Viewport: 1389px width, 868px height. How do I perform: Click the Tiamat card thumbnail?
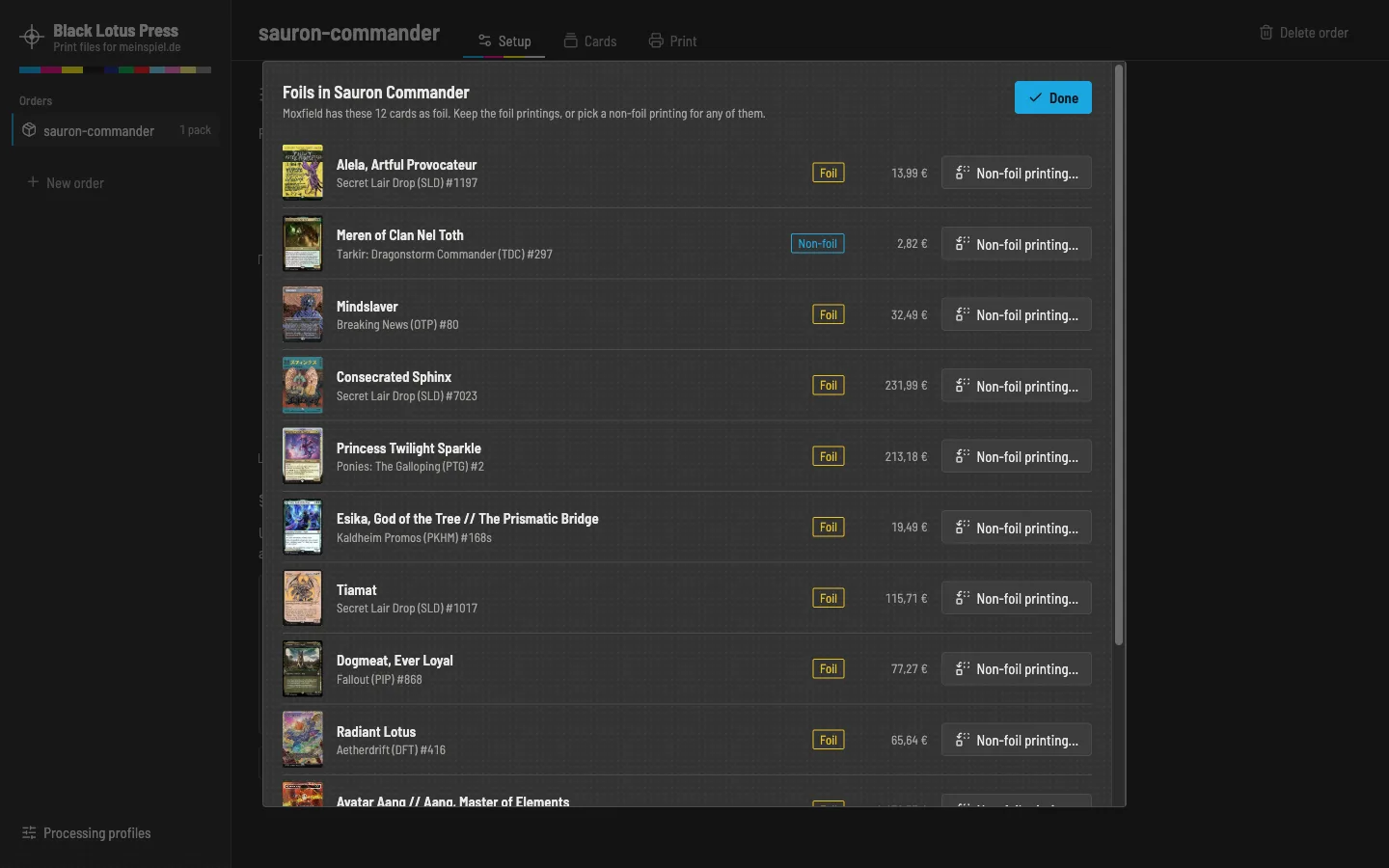[x=303, y=598]
